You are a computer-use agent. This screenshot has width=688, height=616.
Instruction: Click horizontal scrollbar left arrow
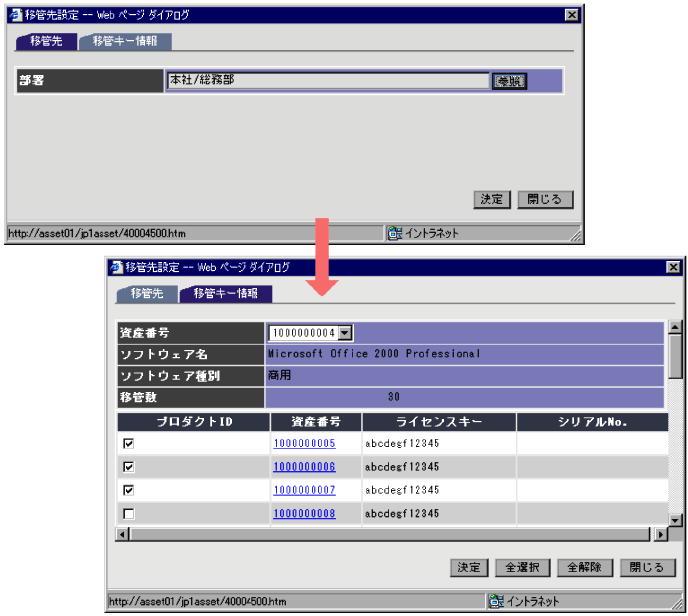click(122, 534)
